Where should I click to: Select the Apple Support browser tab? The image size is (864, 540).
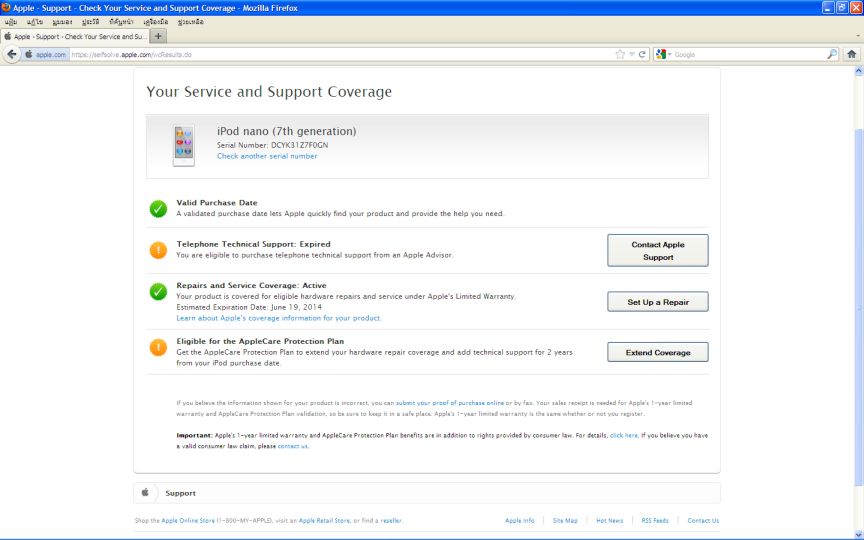pos(75,36)
